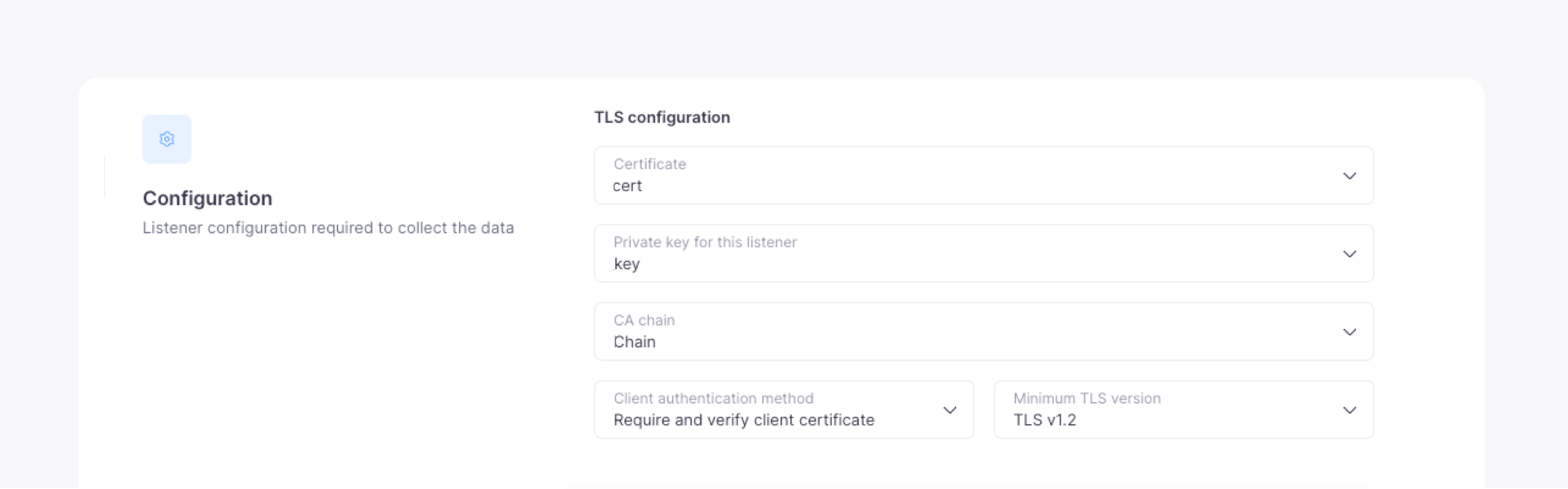Click the 'Certificate' field label
1568x489 pixels.
pyautogui.click(x=649, y=164)
